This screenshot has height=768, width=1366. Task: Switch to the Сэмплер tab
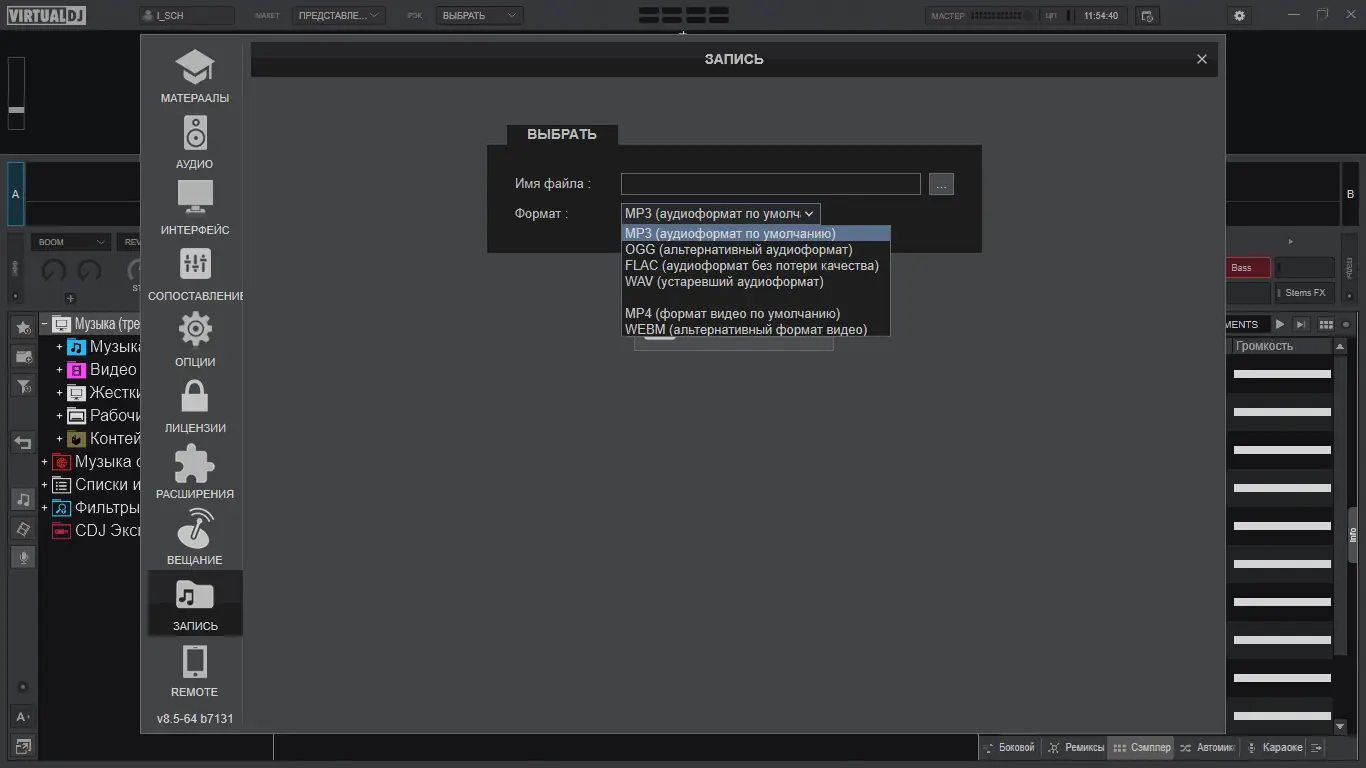tap(1141, 747)
